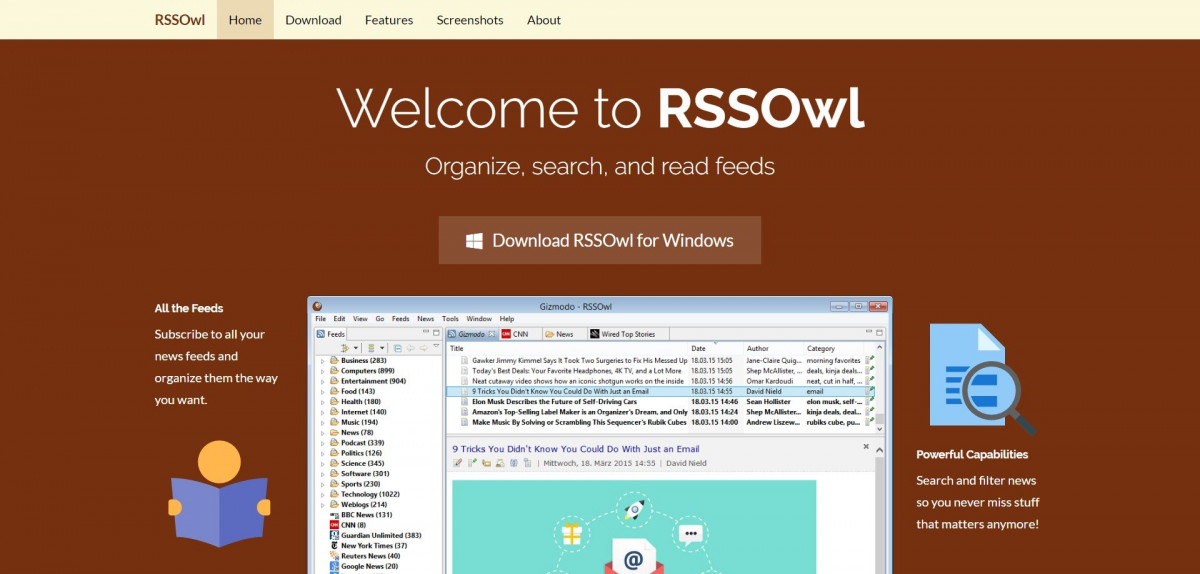Expand the Science folder arrow
The width and height of the screenshot is (1200, 574).
pos(322,464)
